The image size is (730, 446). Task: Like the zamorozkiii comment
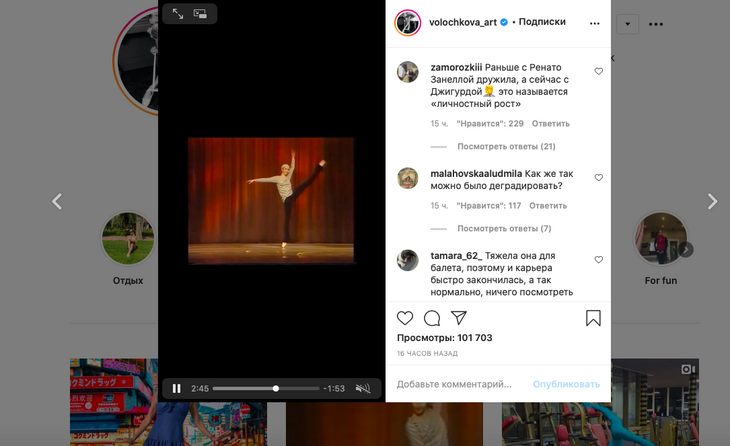(599, 72)
